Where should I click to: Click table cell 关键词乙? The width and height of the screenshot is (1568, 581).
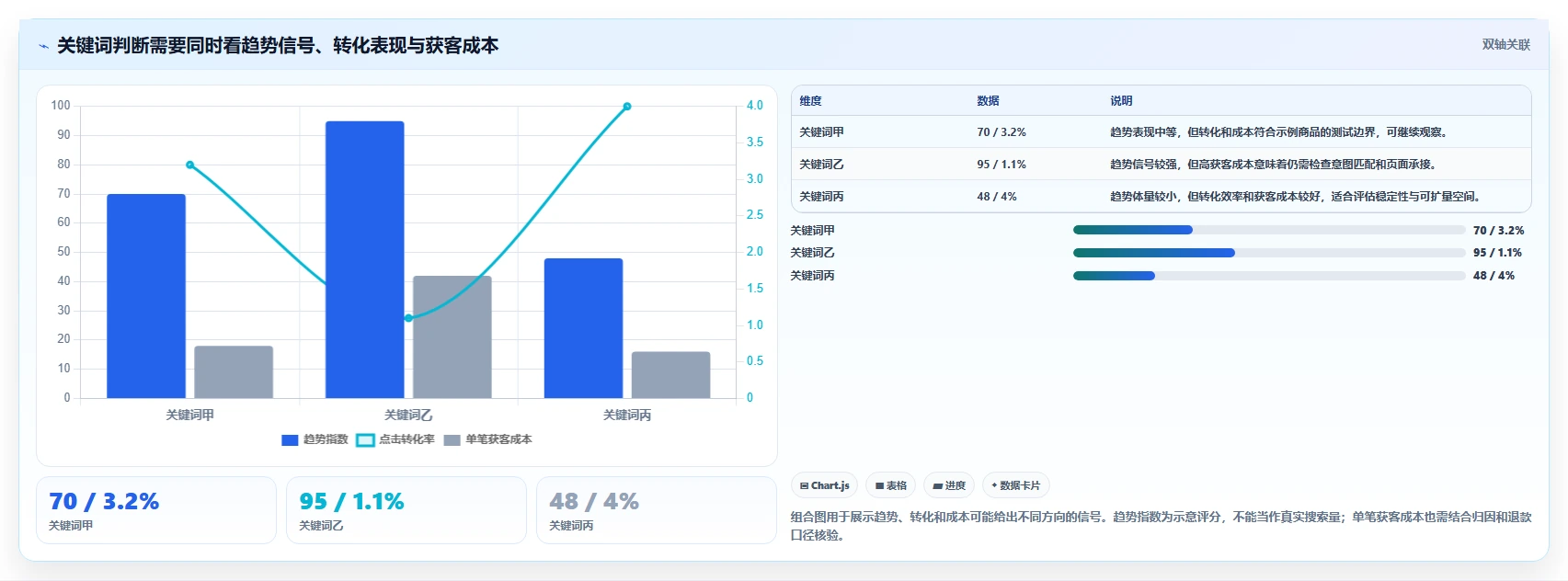pyautogui.click(x=821, y=165)
